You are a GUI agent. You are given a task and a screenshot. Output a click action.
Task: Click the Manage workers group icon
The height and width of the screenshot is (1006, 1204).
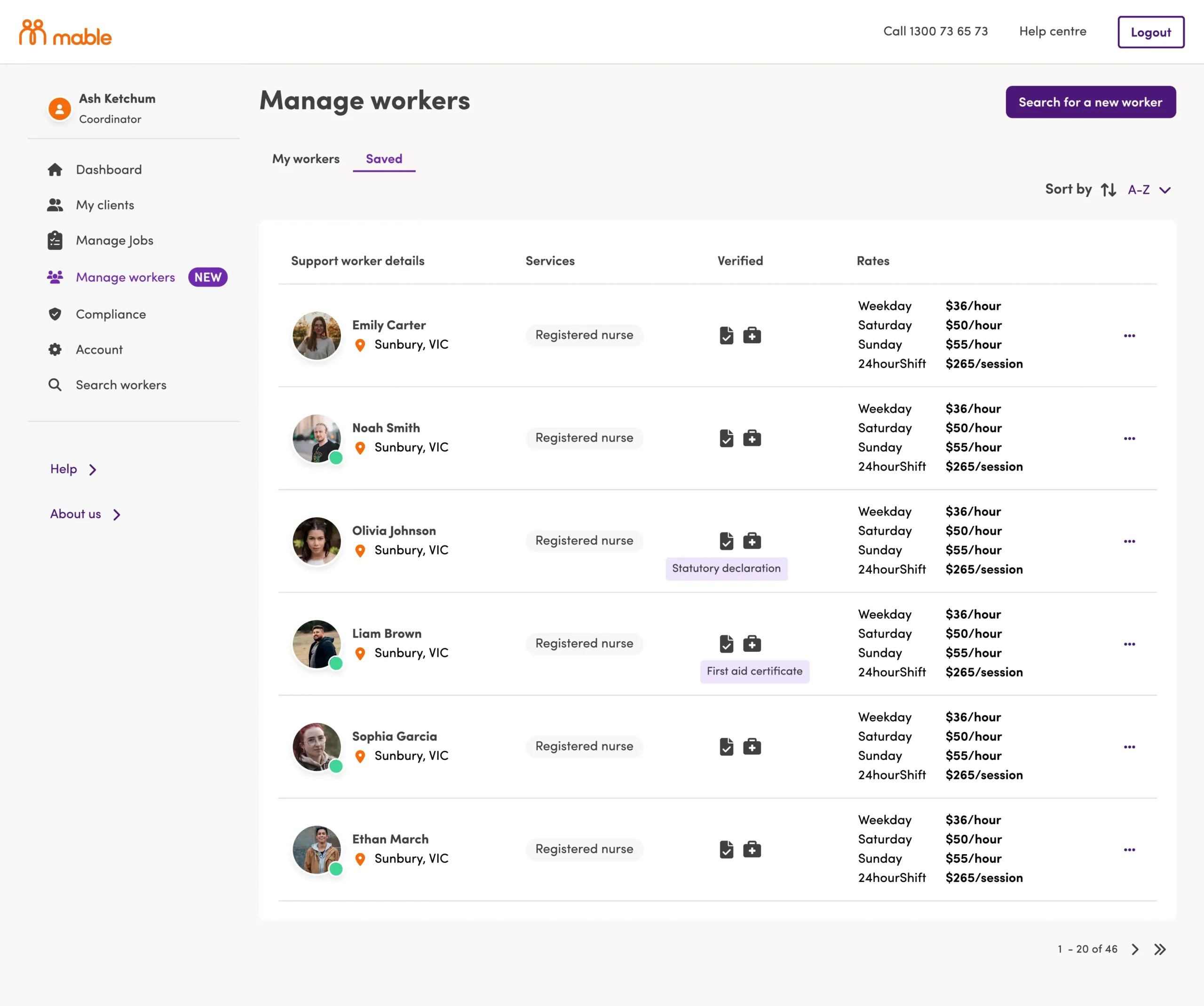(x=55, y=277)
